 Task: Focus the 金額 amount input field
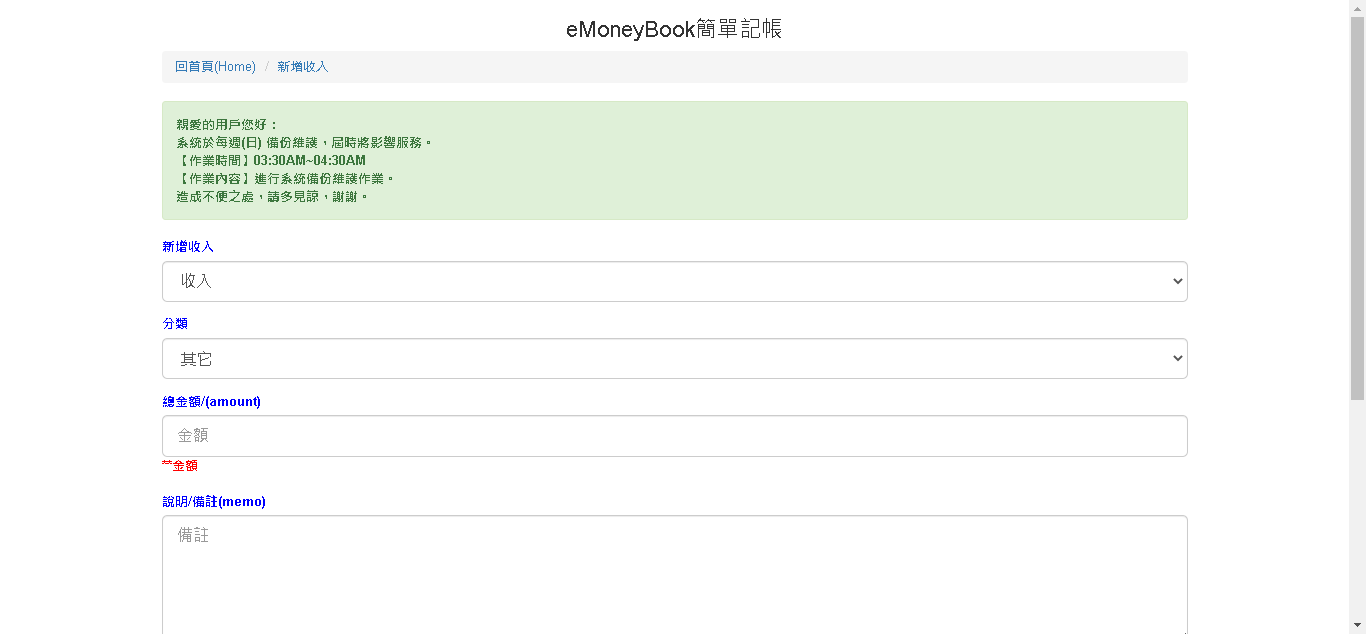pos(674,436)
